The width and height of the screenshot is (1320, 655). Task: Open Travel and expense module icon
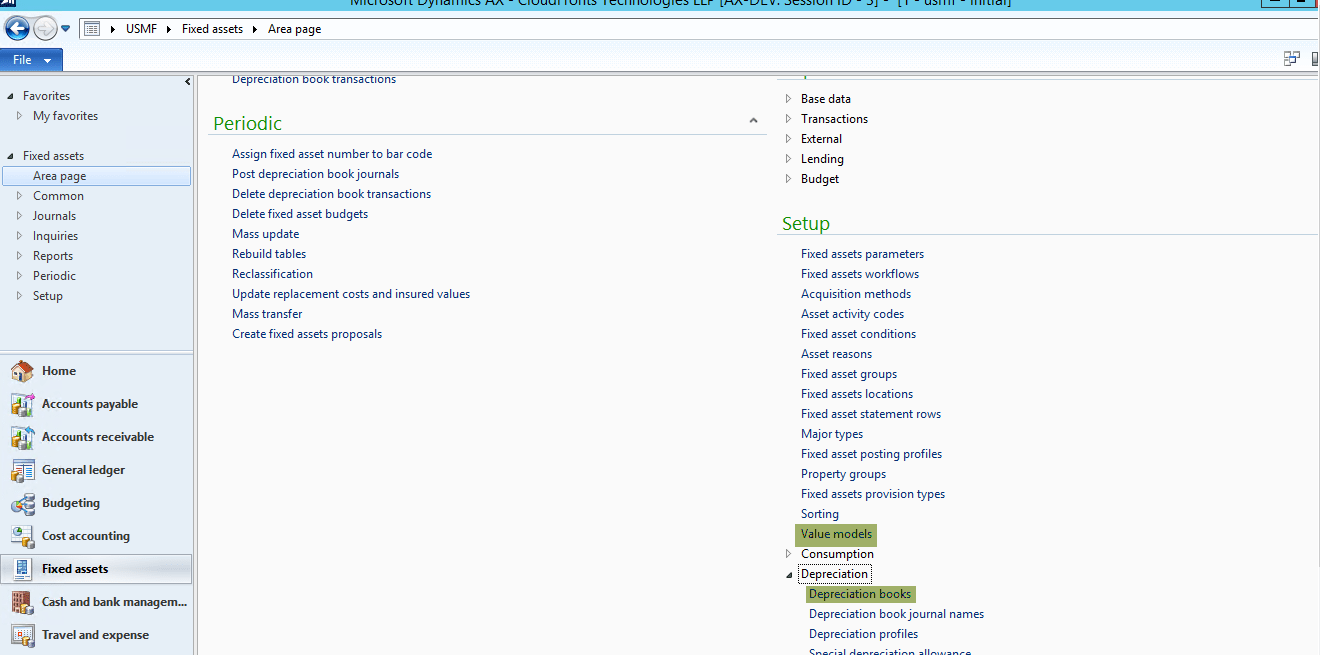point(22,635)
